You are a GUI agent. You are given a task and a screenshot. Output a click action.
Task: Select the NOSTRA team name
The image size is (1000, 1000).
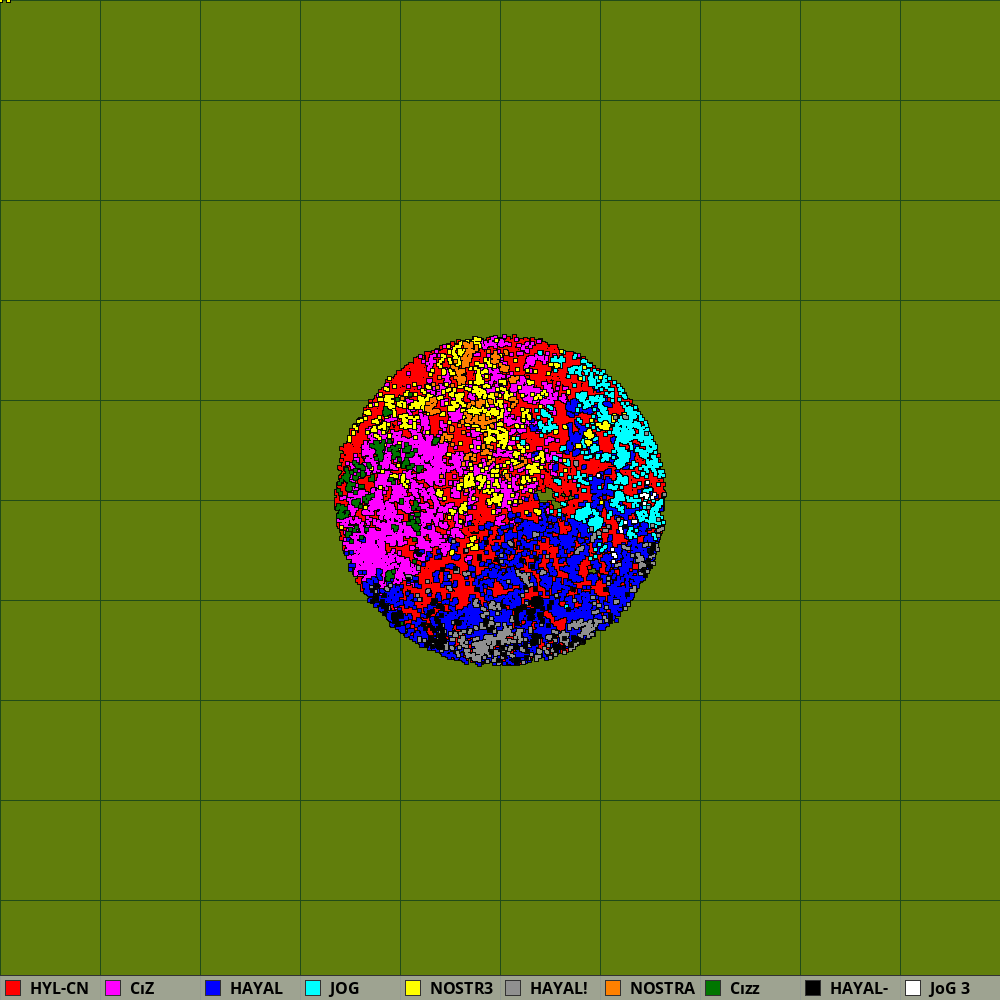click(662, 988)
